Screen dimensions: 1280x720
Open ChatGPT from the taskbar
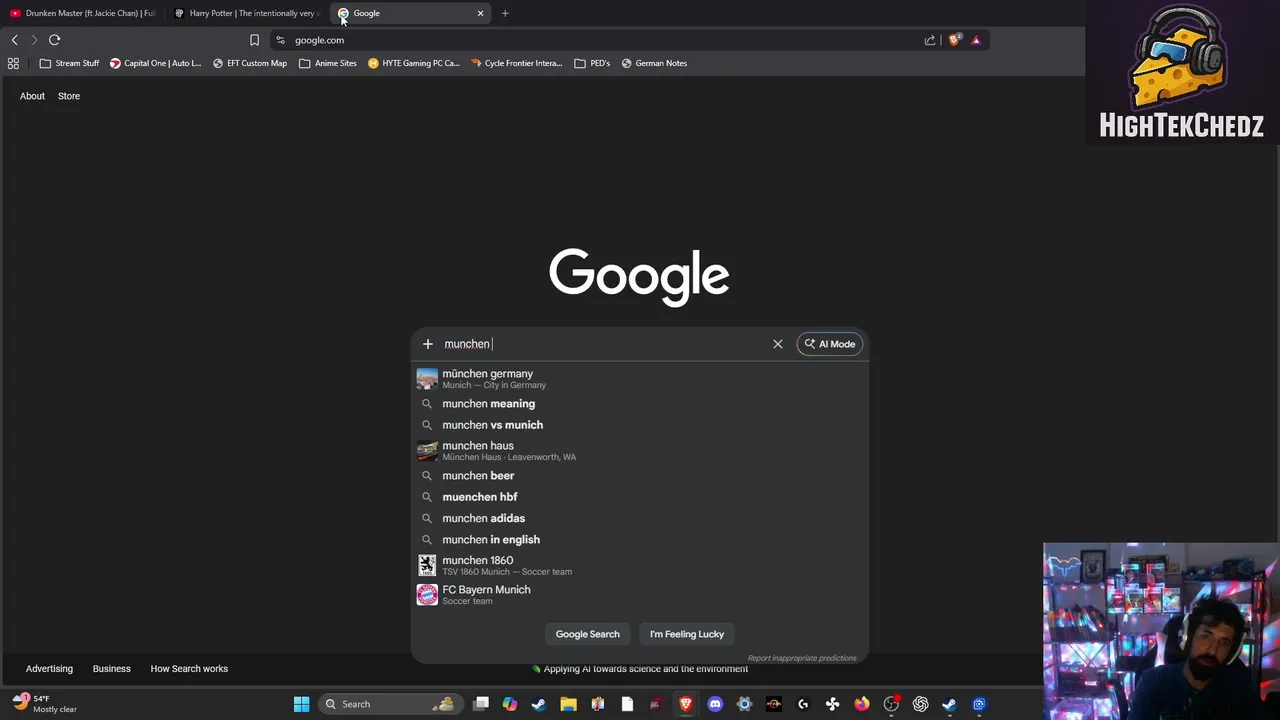[920, 704]
